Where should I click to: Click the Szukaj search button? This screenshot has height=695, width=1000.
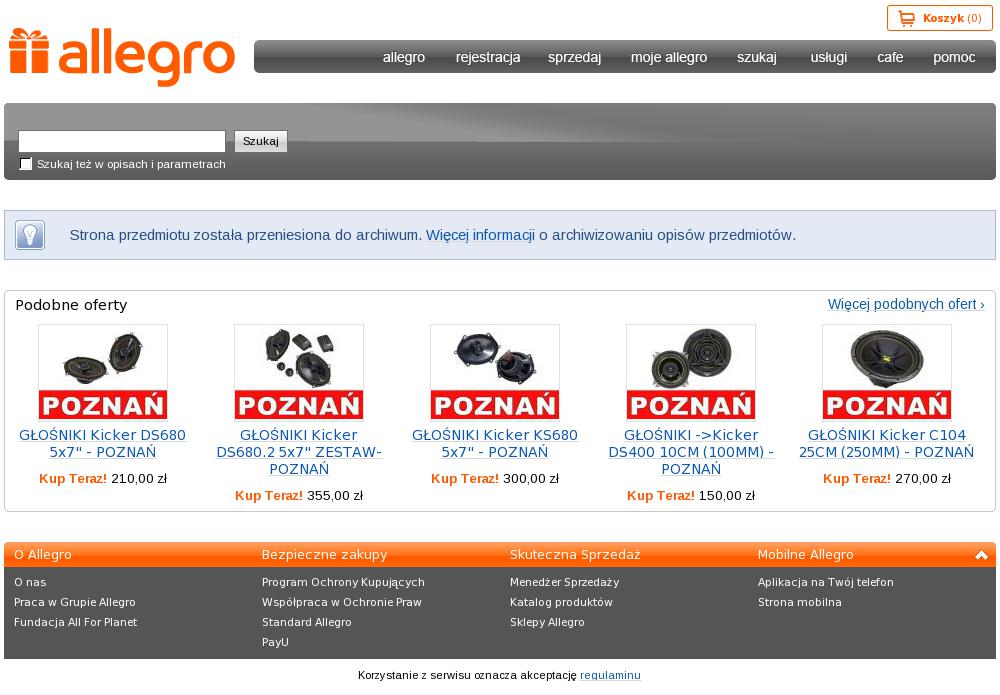coord(261,141)
